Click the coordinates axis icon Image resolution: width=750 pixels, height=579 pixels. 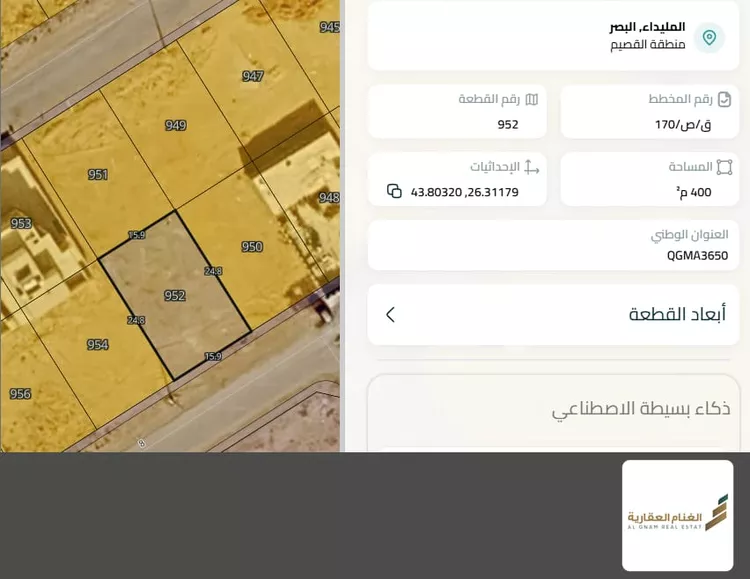click(x=531, y=167)
